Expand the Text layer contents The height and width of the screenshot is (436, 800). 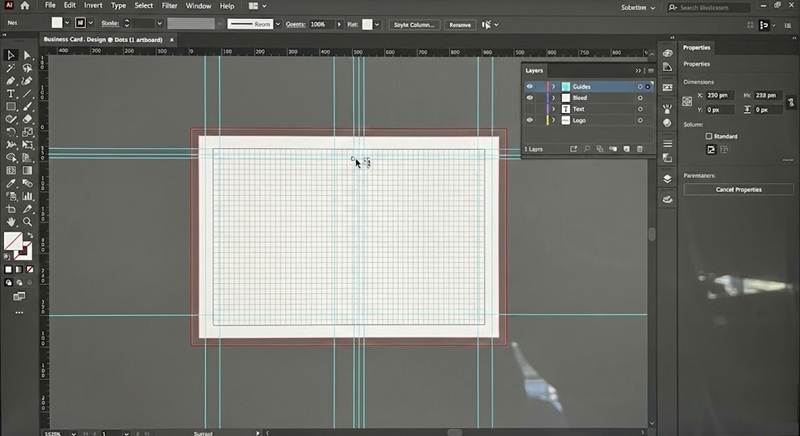pos(553,109)
